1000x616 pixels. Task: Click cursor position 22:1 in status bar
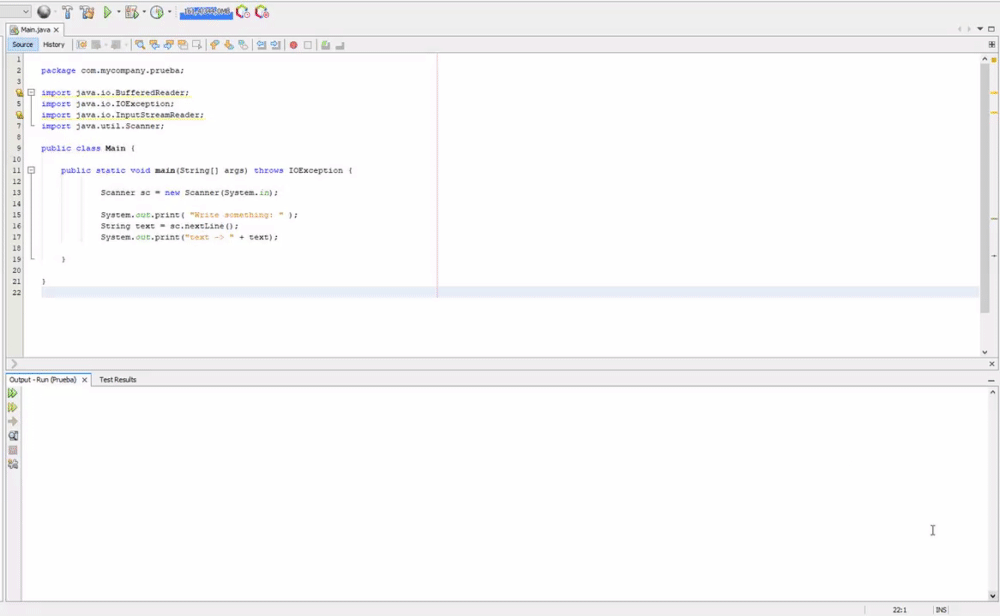tap(899, 610)
